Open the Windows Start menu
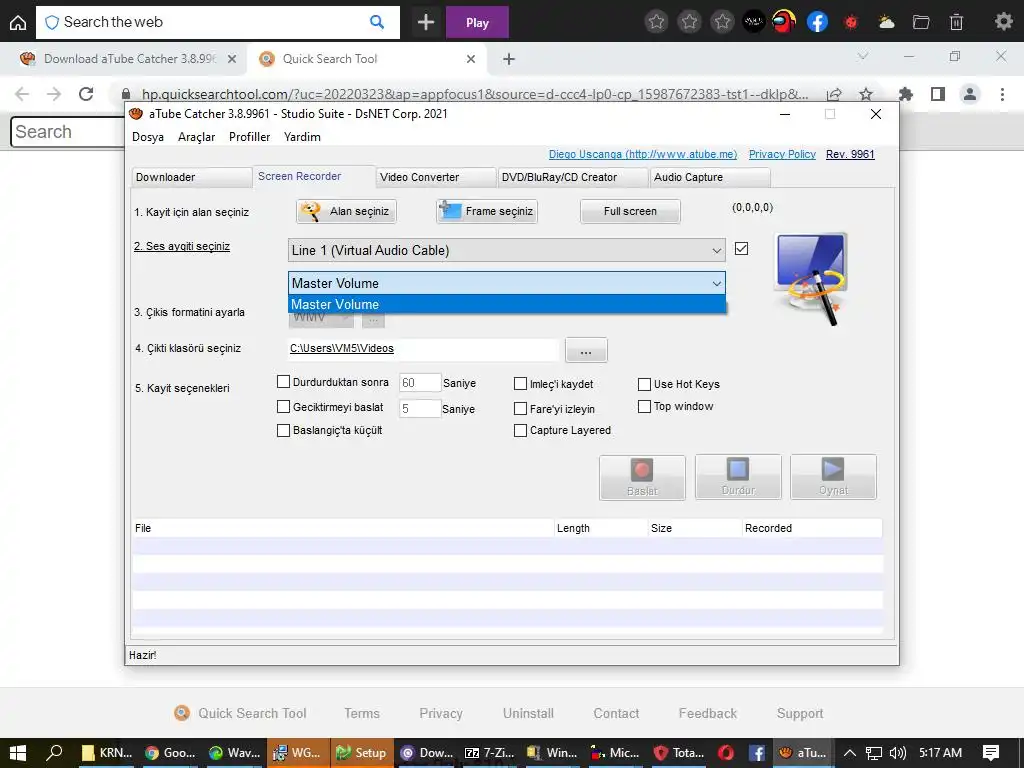Image resolution: width=1024 pixels, height=768 pixels. (18, 752)
